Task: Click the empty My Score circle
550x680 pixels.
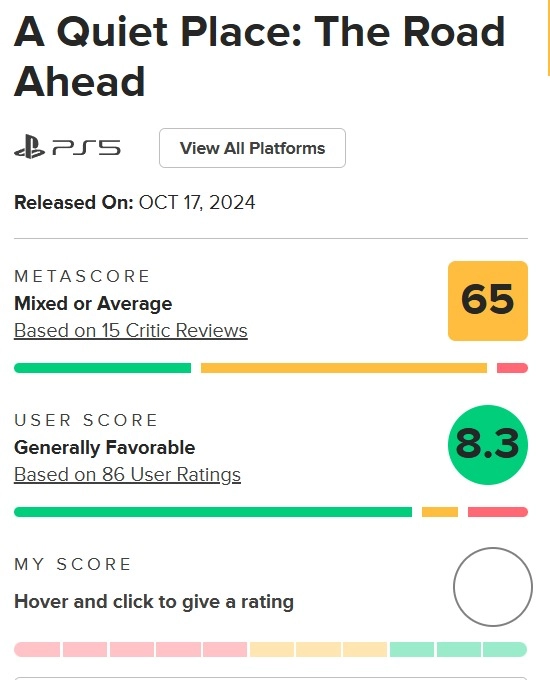Action: point(493,587)
